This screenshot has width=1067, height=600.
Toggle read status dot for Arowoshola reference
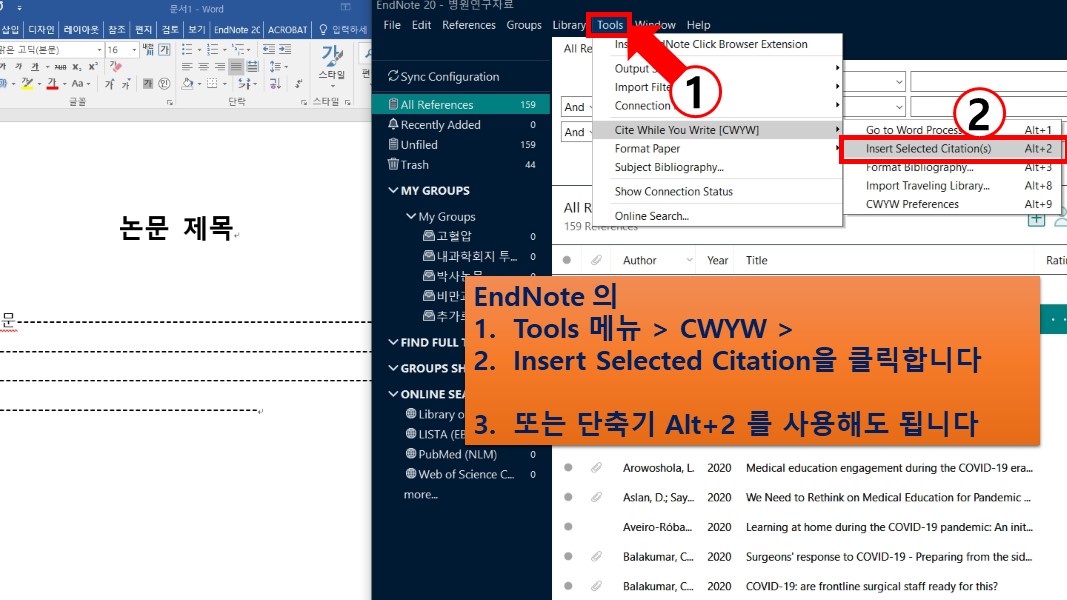[x=568, y=467]
